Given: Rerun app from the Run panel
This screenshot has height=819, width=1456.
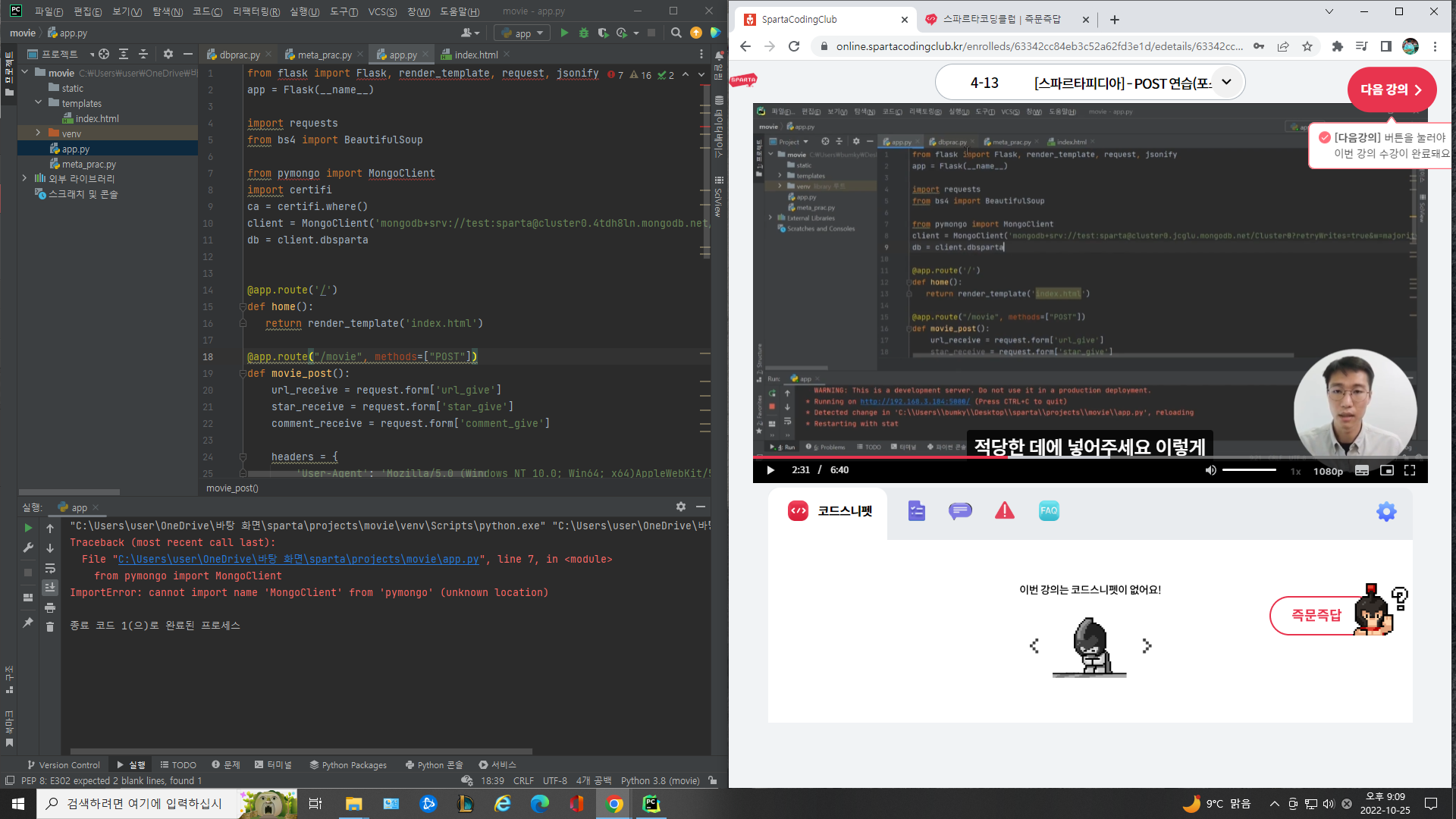Looking at the screenshot, I should 28,528.
